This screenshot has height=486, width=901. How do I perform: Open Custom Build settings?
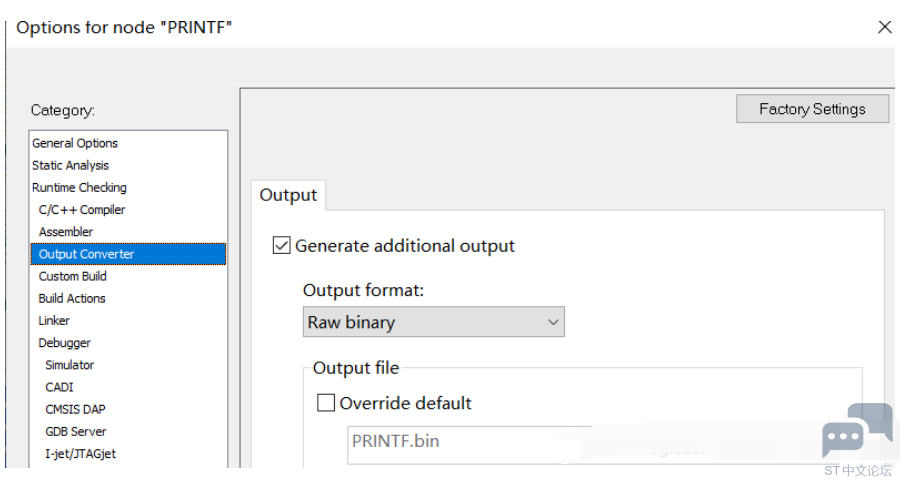(72, 276)
